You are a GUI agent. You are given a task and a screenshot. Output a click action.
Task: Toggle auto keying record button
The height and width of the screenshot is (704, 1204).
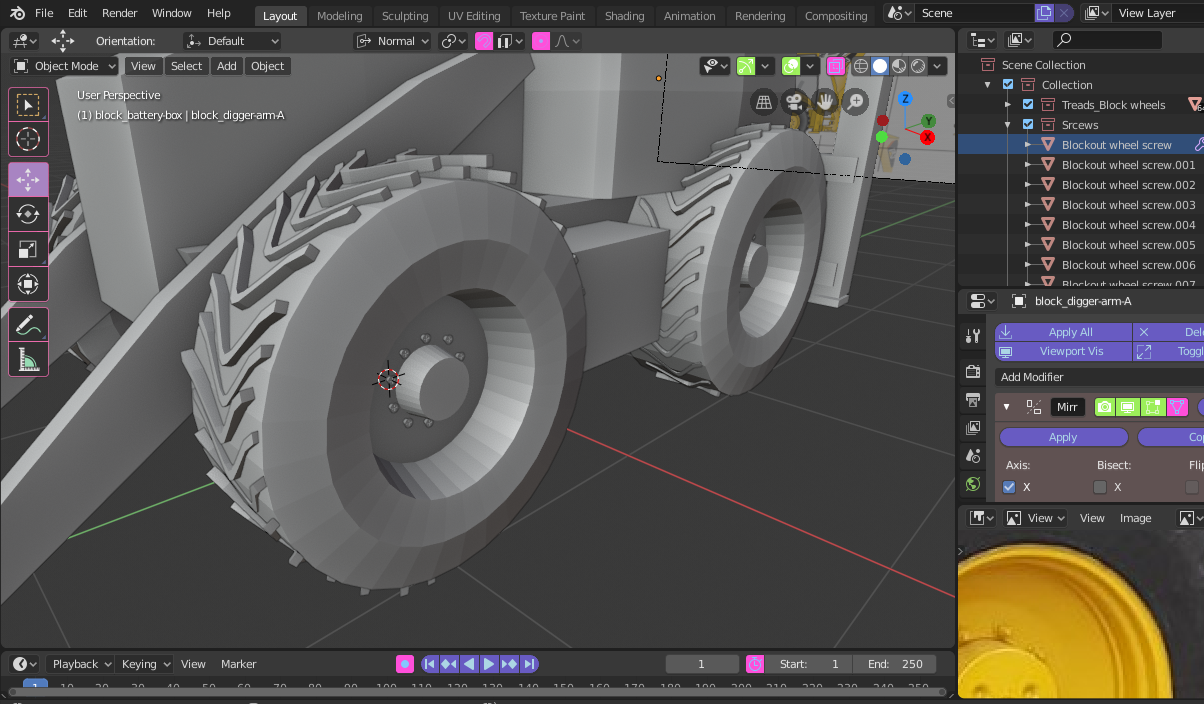click(x=405, y=664)
